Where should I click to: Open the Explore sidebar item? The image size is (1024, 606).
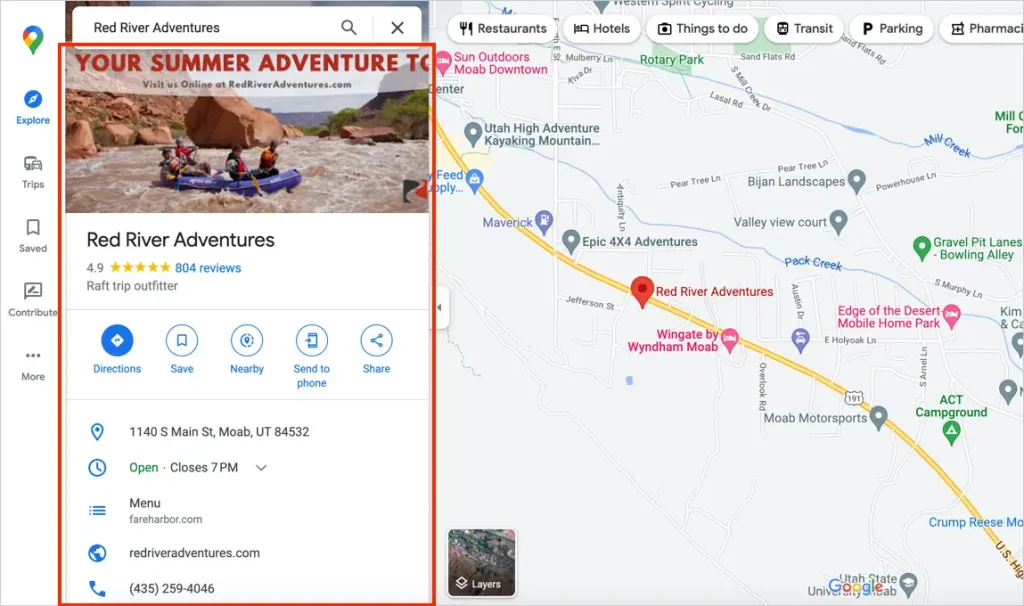point(33,108)
